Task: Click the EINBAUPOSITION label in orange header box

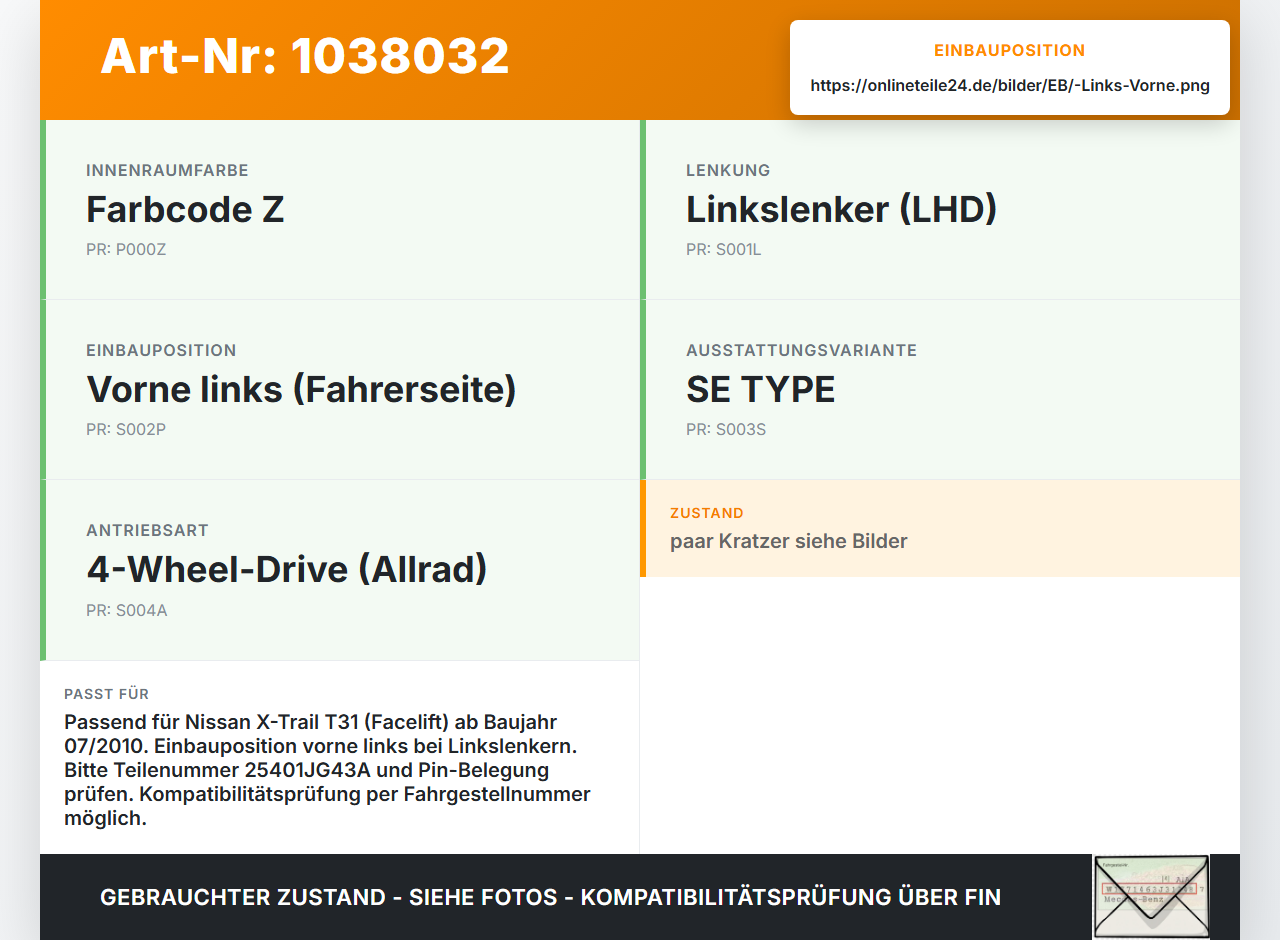Action: tap(1010, 50)
